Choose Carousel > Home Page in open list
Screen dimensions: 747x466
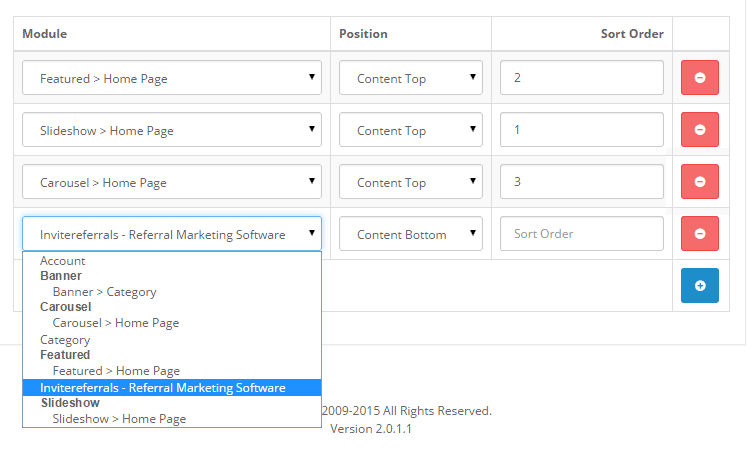coord(172,323)
